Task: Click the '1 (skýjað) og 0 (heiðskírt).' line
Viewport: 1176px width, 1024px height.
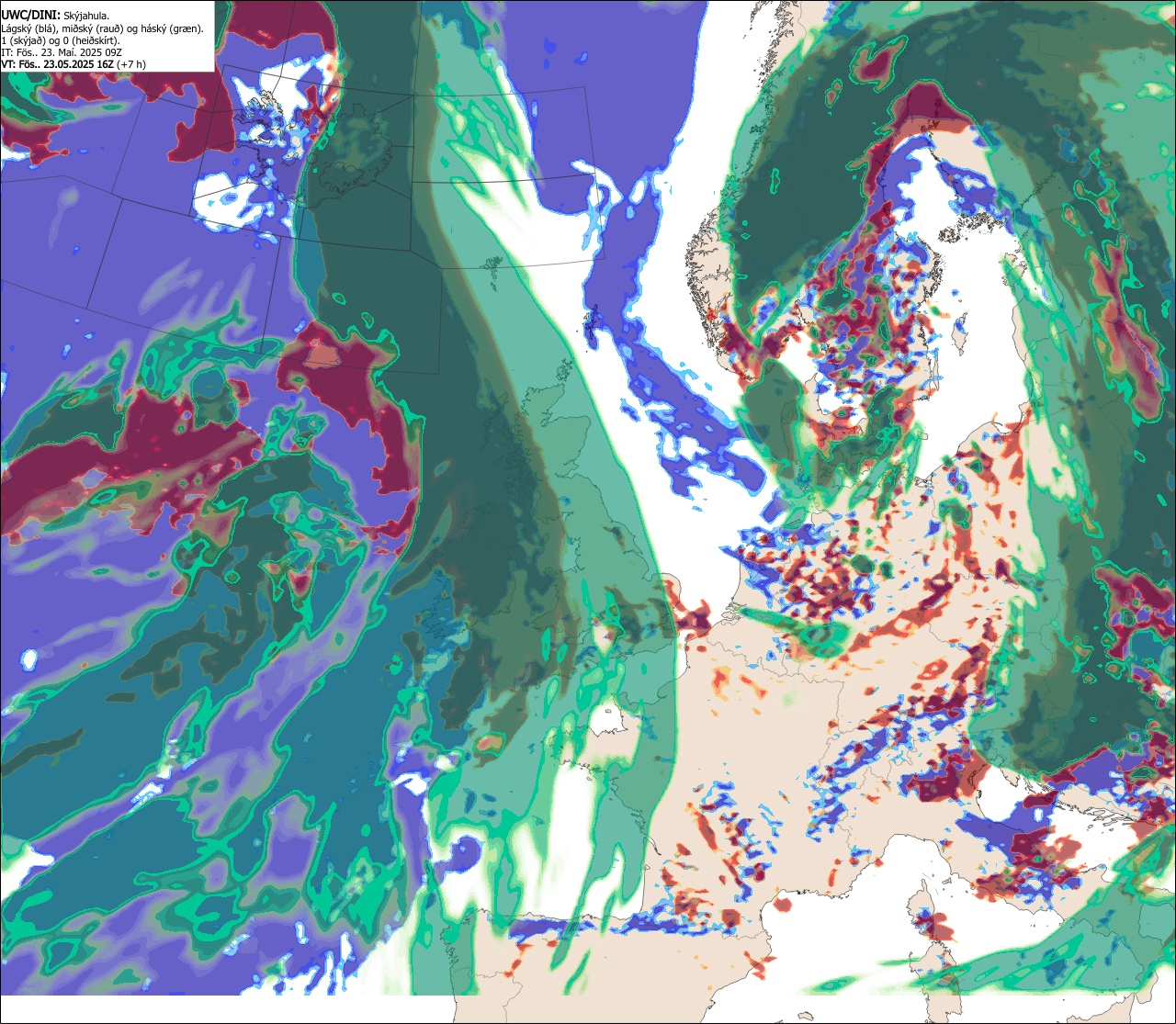Action: pyautogui.click(x=60, y=40)
